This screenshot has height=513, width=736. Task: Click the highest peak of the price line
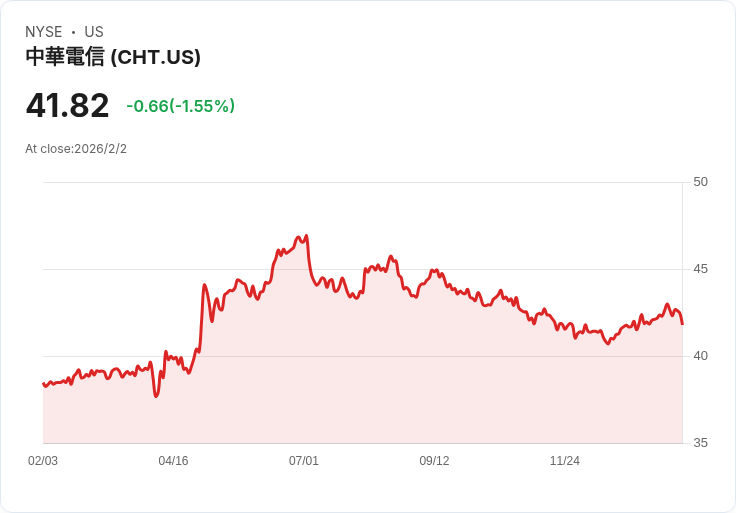coord(306,236)
